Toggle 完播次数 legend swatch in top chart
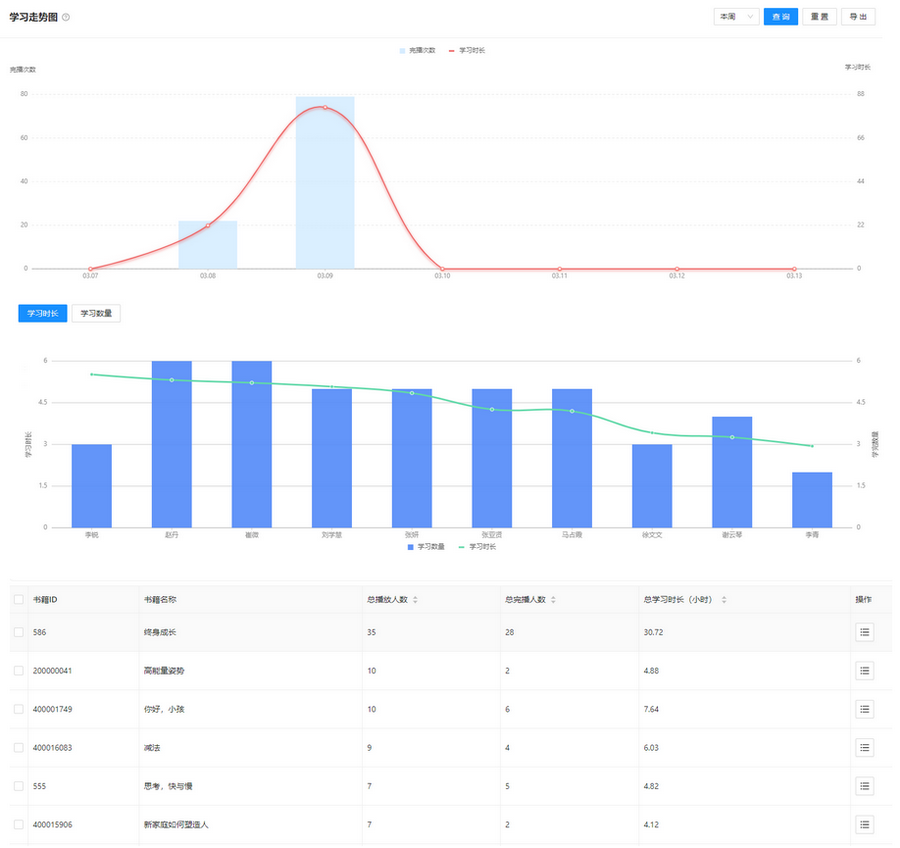Image resolution: width=900 pixels, height=848 pixels. pyautogui.click(x=402, y=50)
